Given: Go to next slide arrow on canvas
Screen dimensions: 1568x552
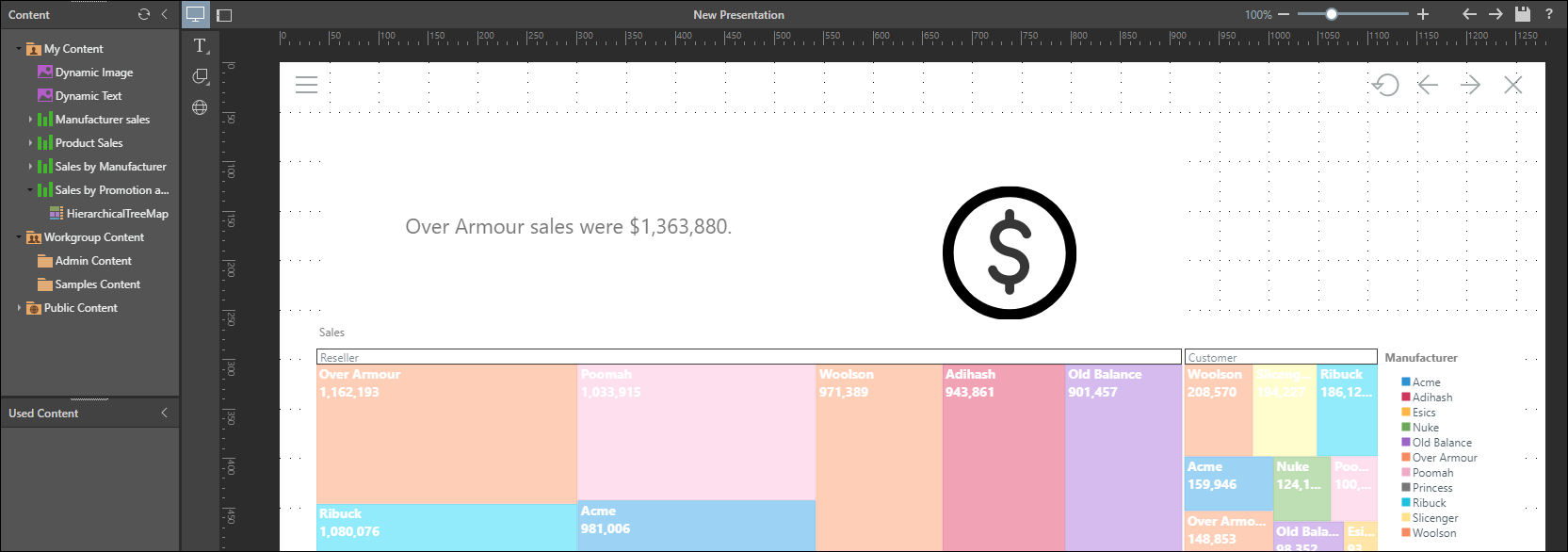Looking at the screenshot, I should pyautogui.click(x=1470, y=85).
